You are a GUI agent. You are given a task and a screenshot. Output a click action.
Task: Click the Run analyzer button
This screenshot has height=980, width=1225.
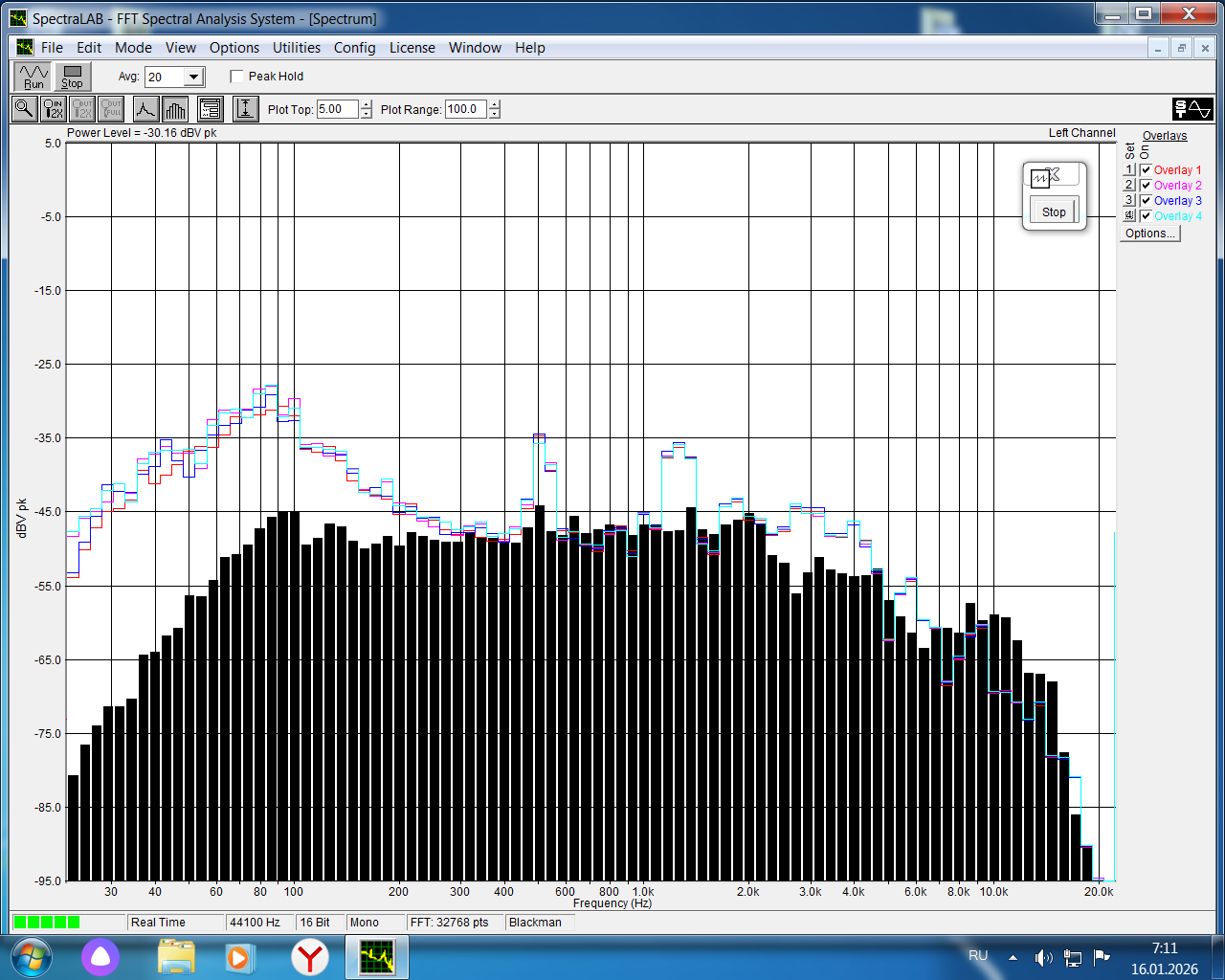pyautogui.click(x=33, y=77)
